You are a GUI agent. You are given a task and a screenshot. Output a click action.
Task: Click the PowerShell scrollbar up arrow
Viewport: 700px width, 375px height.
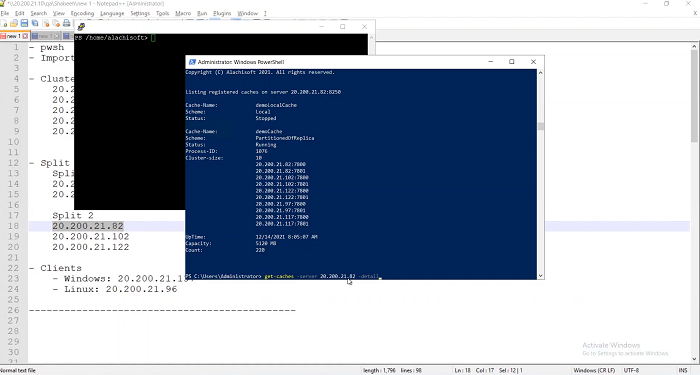(x=541, y=72)
